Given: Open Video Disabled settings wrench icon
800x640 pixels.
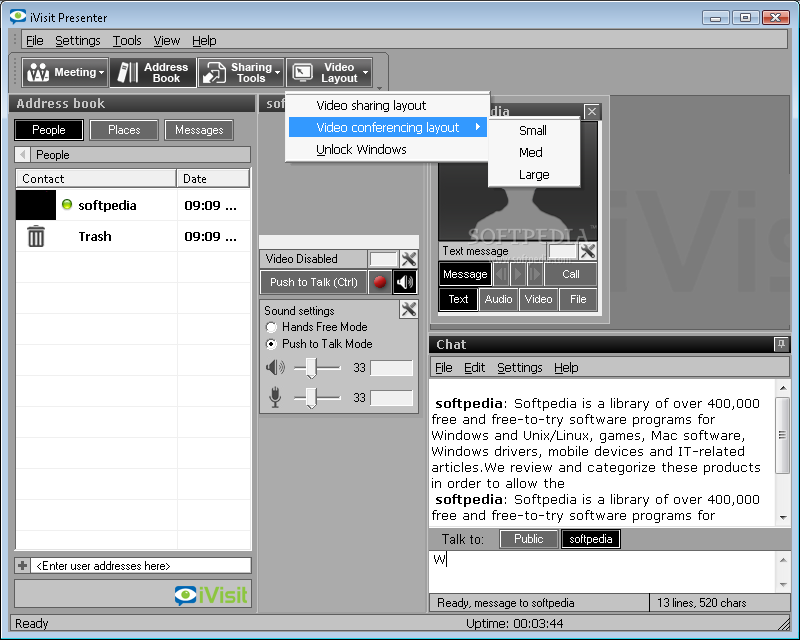Looking at the screenshot, I should pyautogui.click(x=409, y=259).
